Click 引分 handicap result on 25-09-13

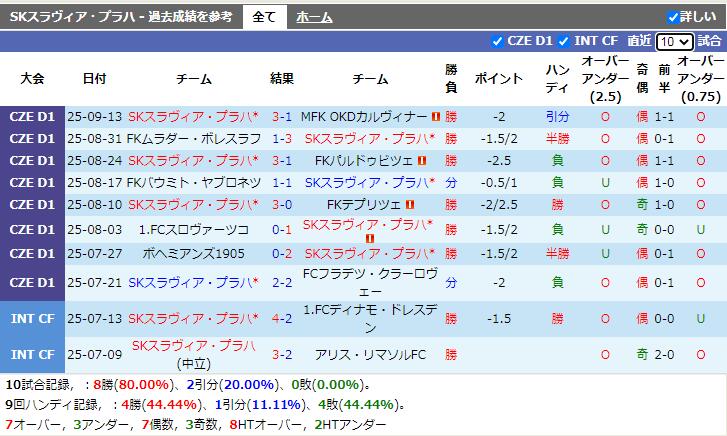click(x=557, y=116)
